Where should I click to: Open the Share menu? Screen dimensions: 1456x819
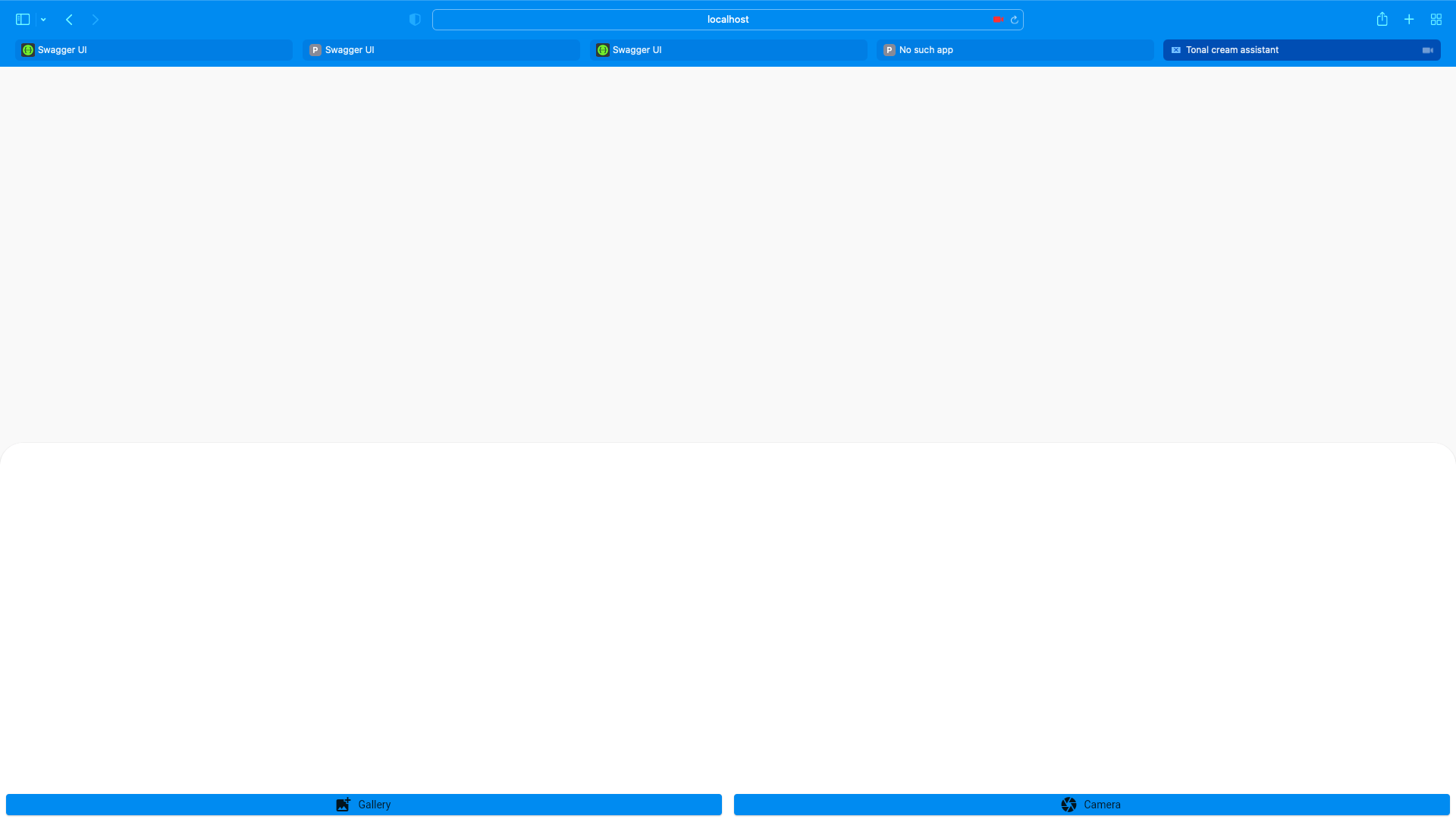tap(1382, 19)
